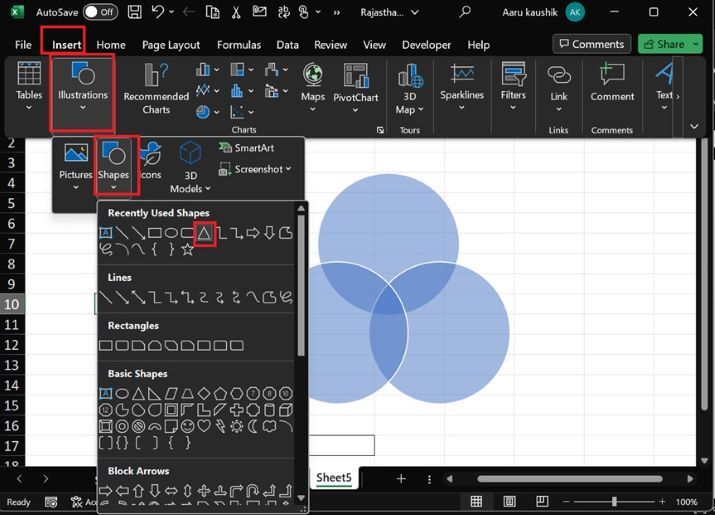The image size is (715, 515).
Task: Select the diamond shape in Basic Shapes
Action: (204, 393)
